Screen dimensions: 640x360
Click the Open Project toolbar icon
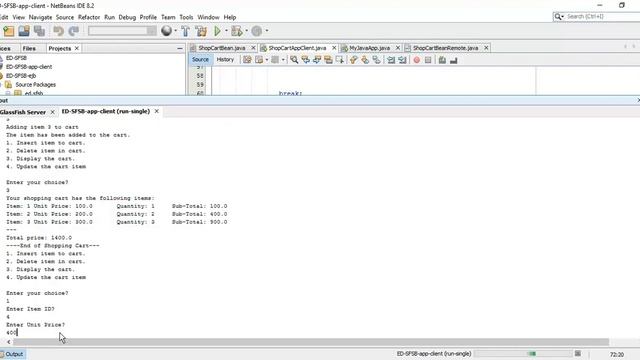24,31
